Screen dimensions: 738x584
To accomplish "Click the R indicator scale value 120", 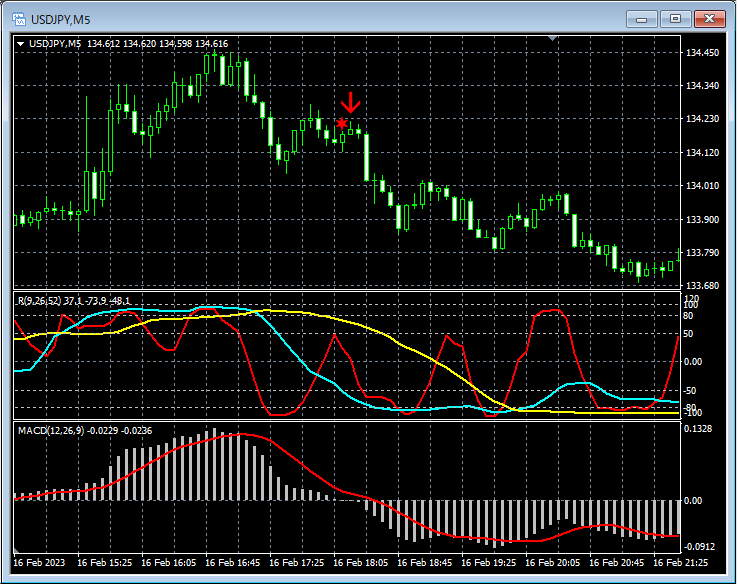I will click(x=691, y=298).
